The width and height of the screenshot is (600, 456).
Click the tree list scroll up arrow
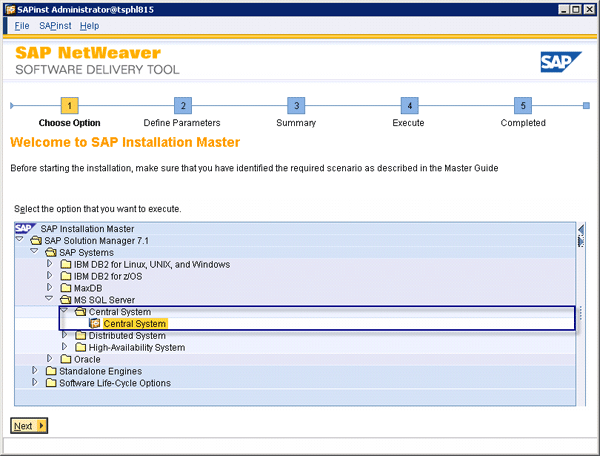(582, 229)
